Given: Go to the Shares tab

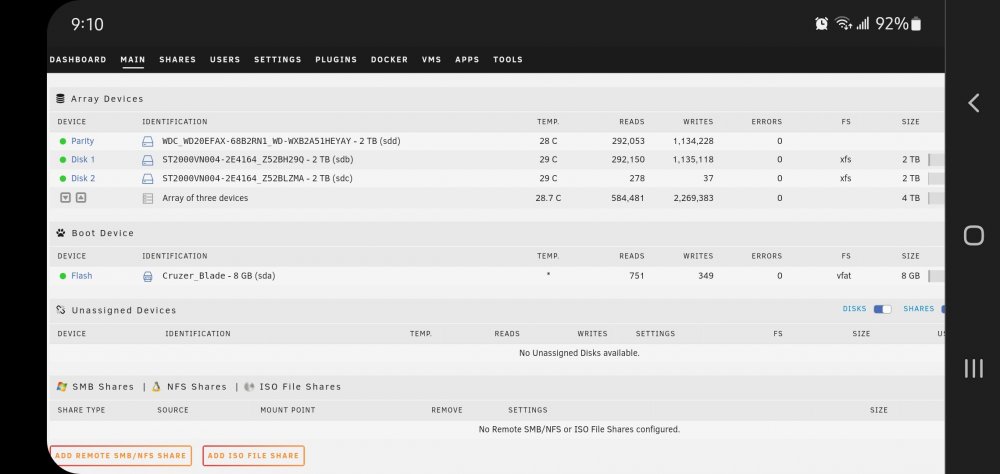Looking at the screenshot, I should click(x=177, y=59).
